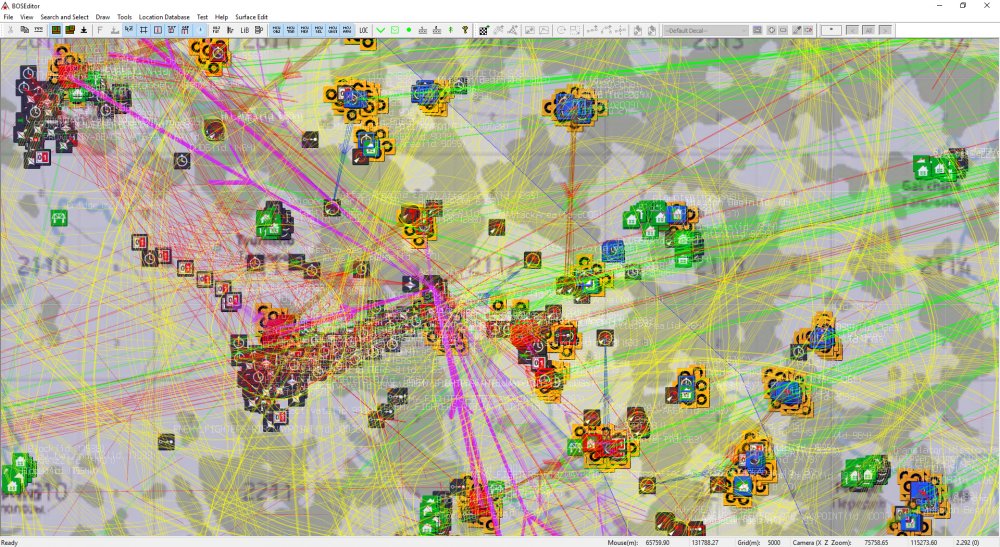
Task: Click the checkered flag toolbar icon
Action: [483, 30]
